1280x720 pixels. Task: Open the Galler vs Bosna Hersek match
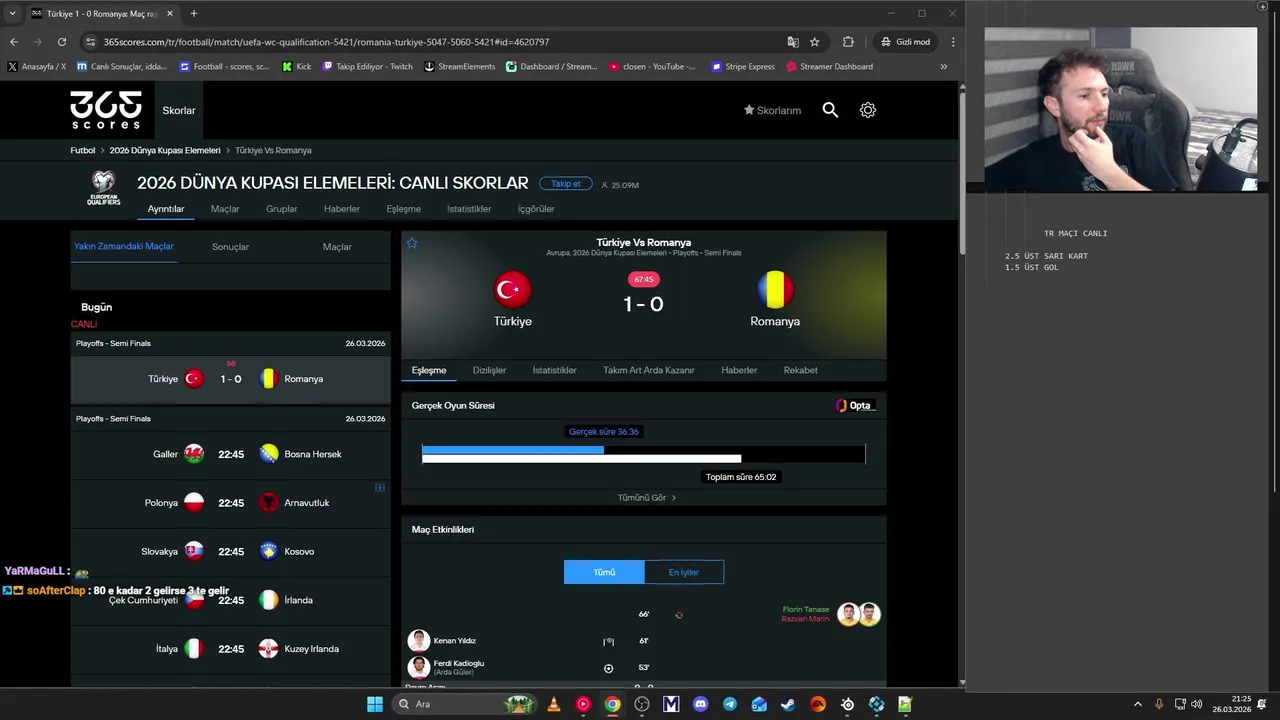point(230,454)
